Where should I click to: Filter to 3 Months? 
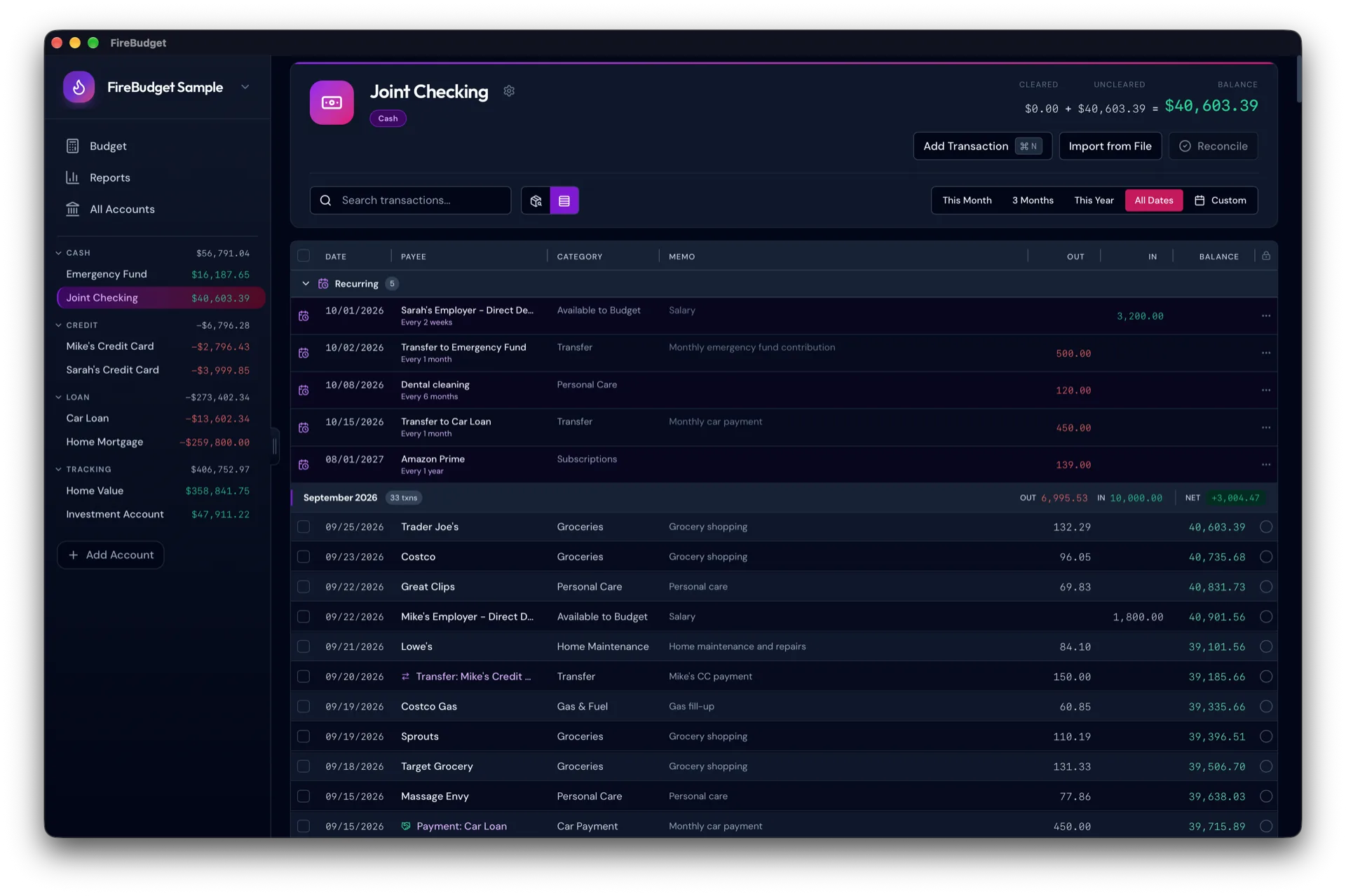tap(1033, 201)
